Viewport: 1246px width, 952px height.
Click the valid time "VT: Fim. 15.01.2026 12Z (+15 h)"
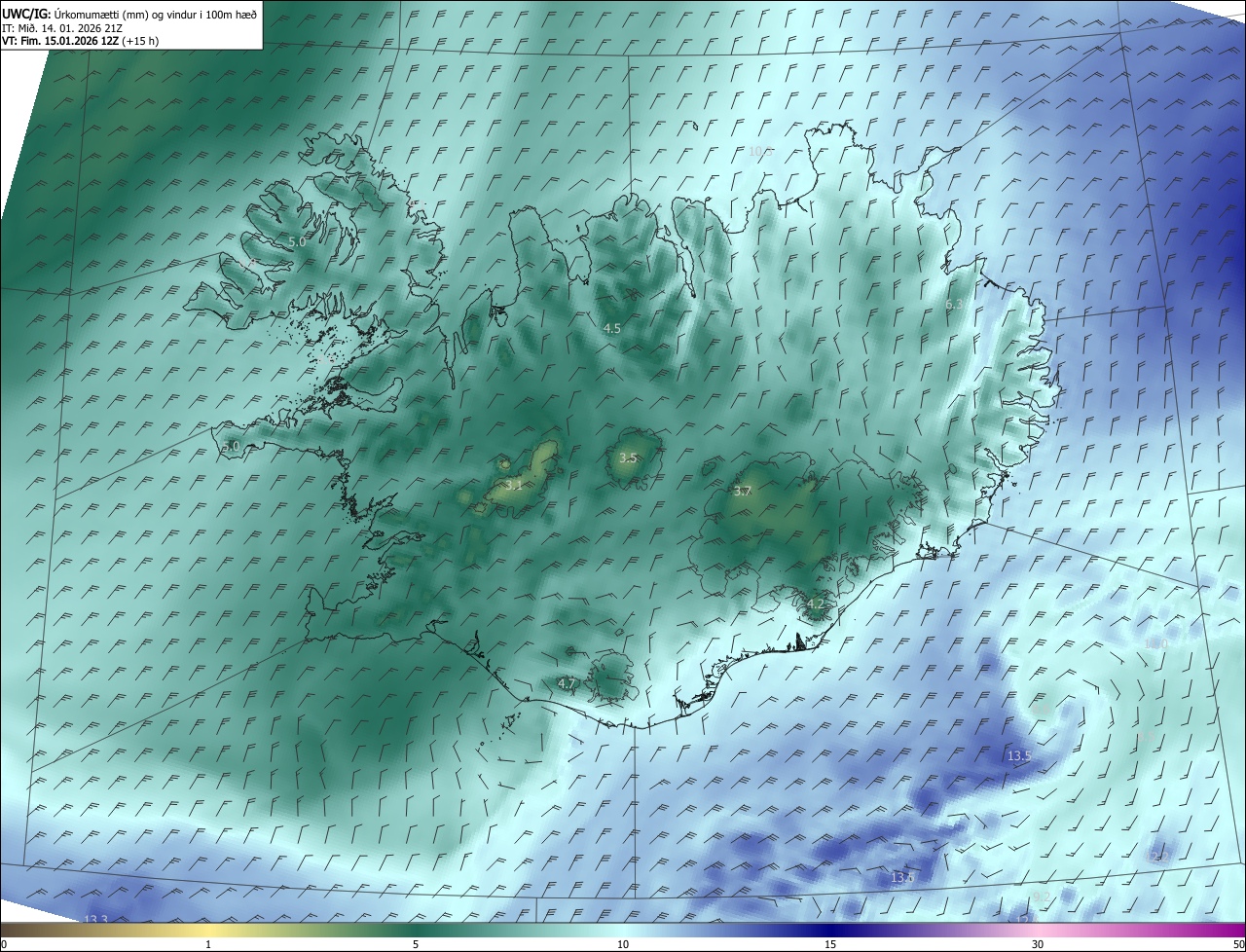point(81,41)
